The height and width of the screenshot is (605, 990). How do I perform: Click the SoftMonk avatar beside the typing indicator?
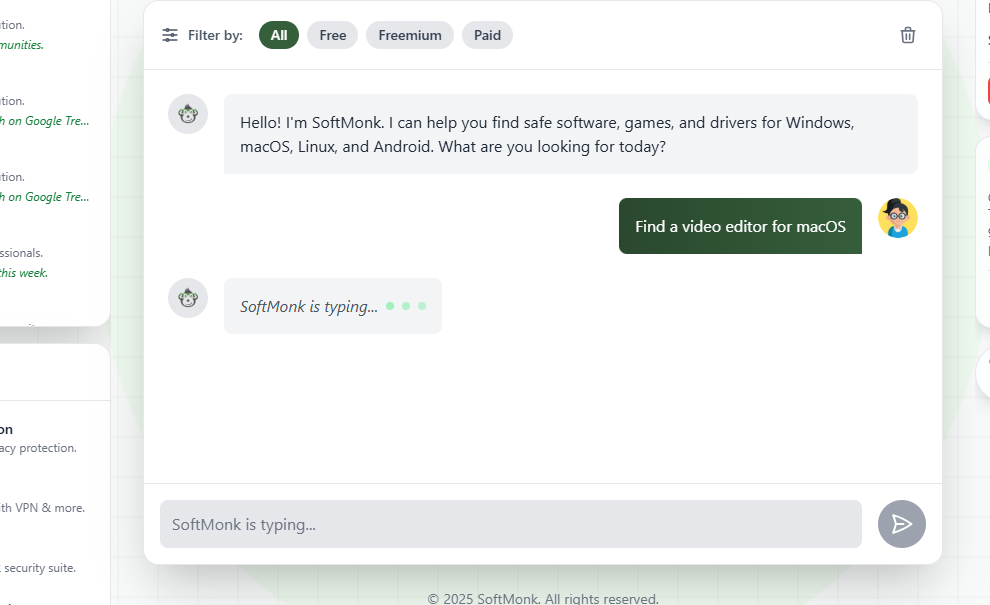(x=188, y=298)
